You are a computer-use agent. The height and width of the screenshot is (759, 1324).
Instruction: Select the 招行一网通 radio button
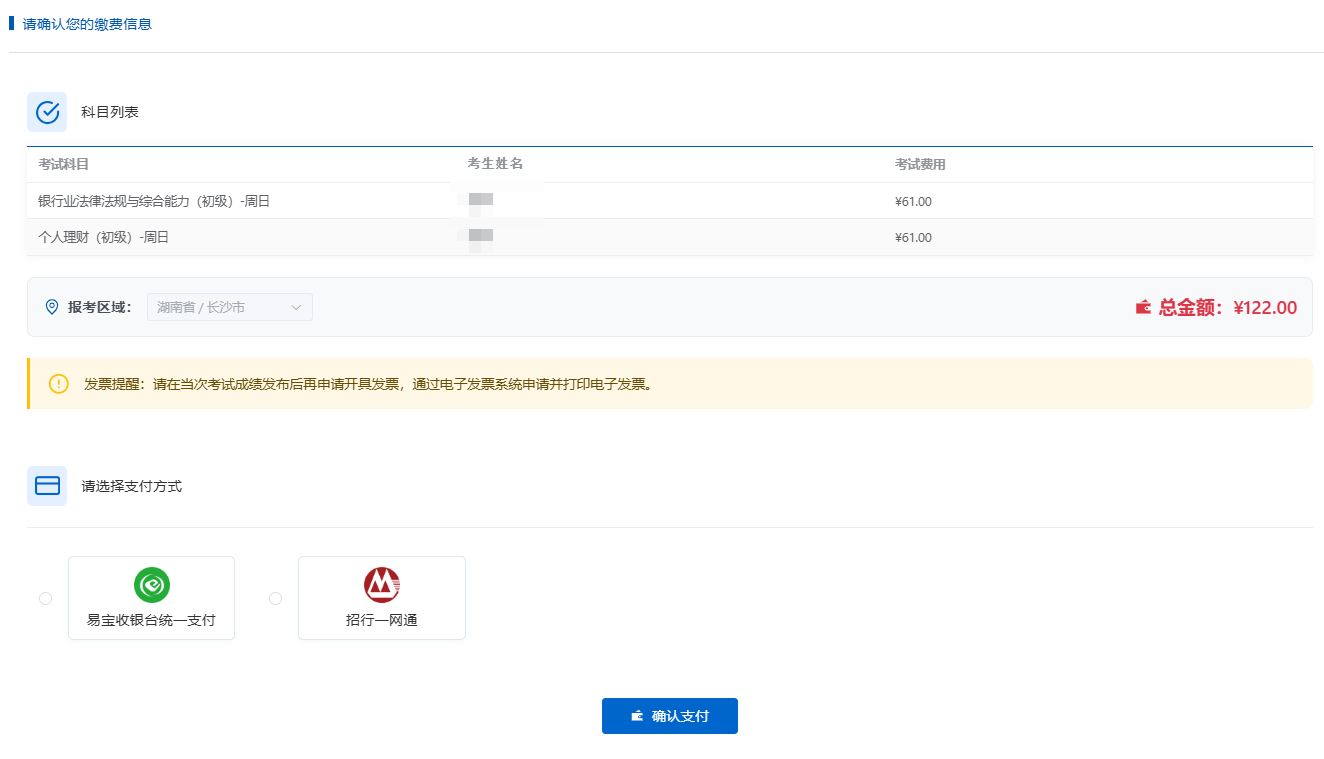pos(276,598)
